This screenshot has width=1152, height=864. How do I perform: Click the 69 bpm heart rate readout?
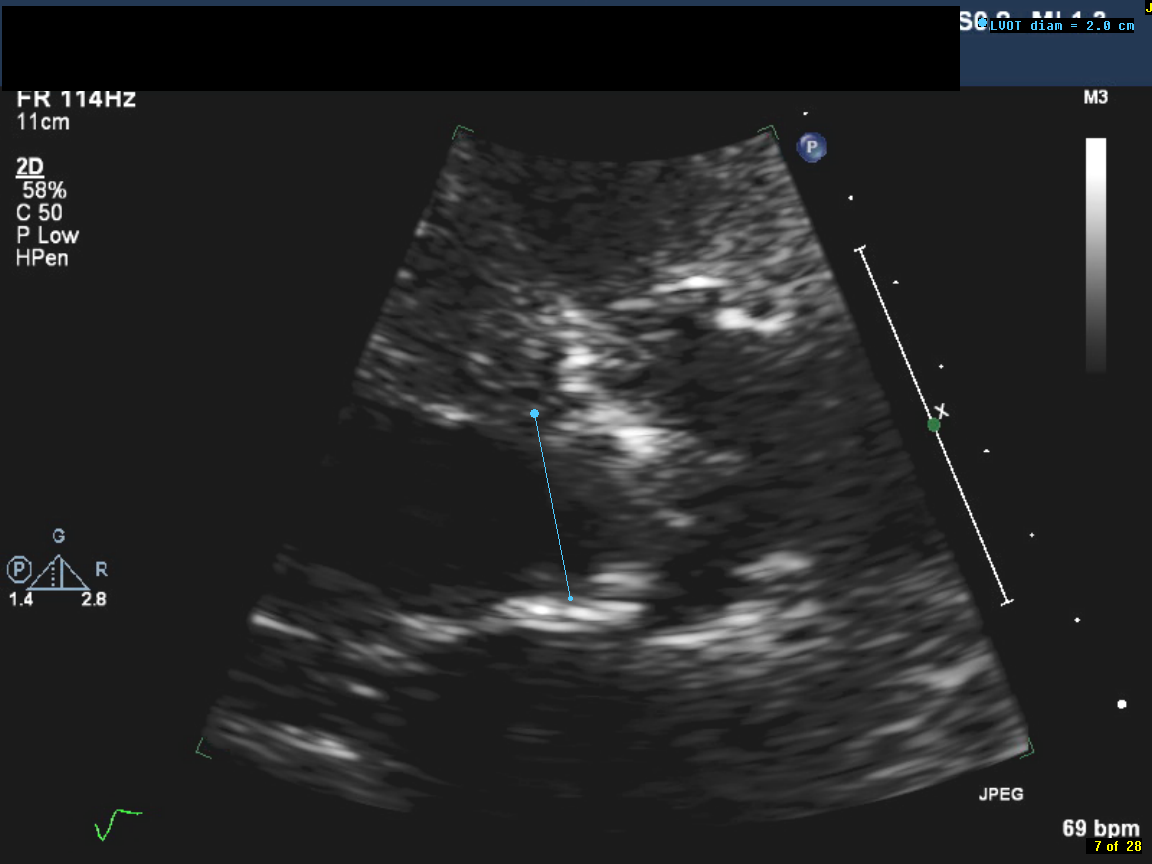[1101, 828]
